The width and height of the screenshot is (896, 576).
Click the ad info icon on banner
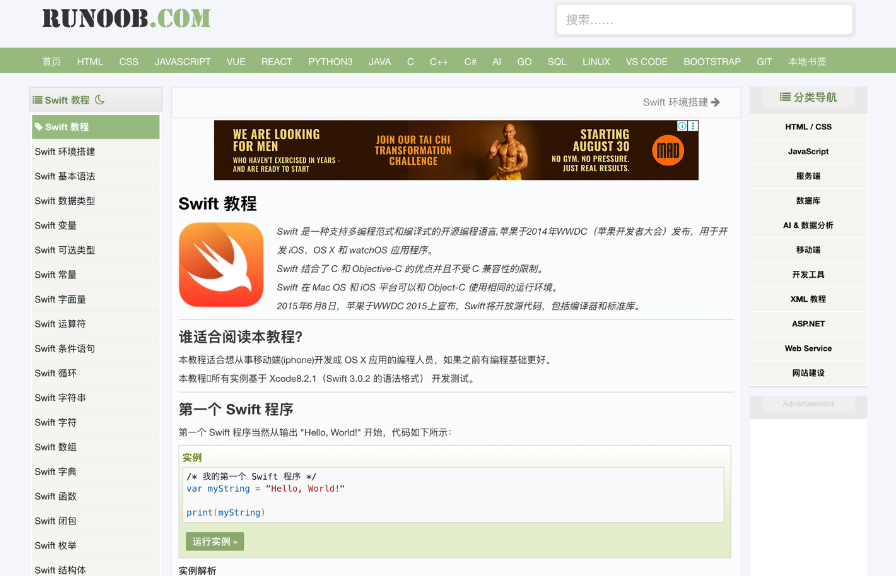(x=682, y=127)
